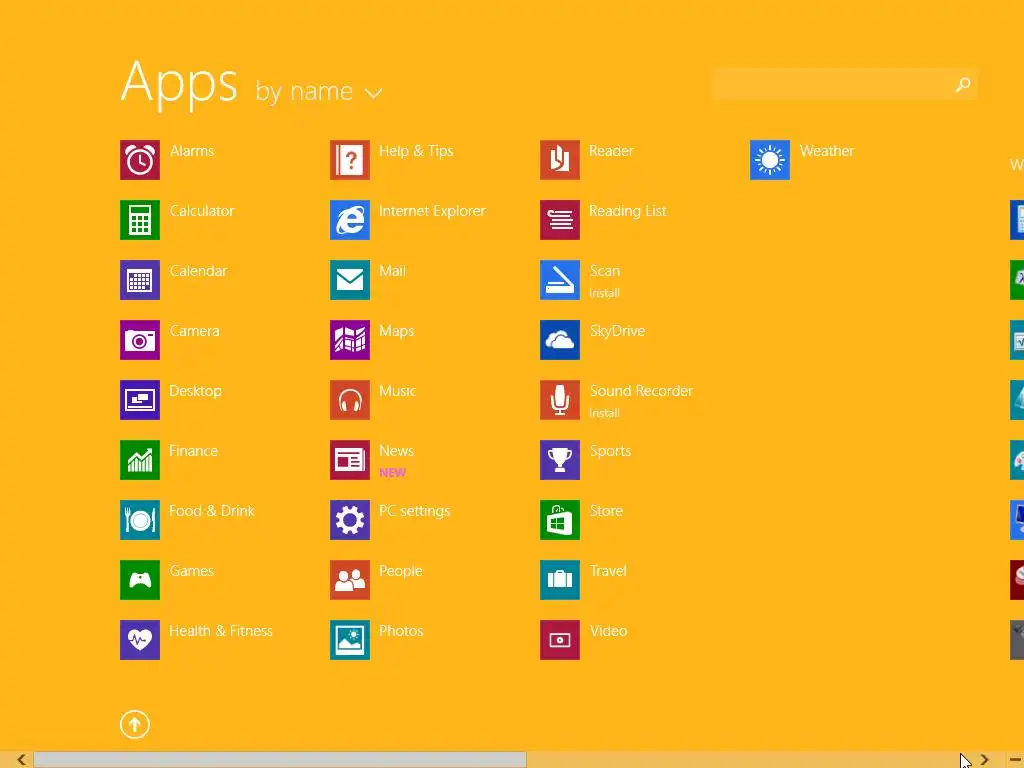This screenshot has width=1024, height=768.
Task: Click the up-arrow Start screen button
Action: pos(135,725)
